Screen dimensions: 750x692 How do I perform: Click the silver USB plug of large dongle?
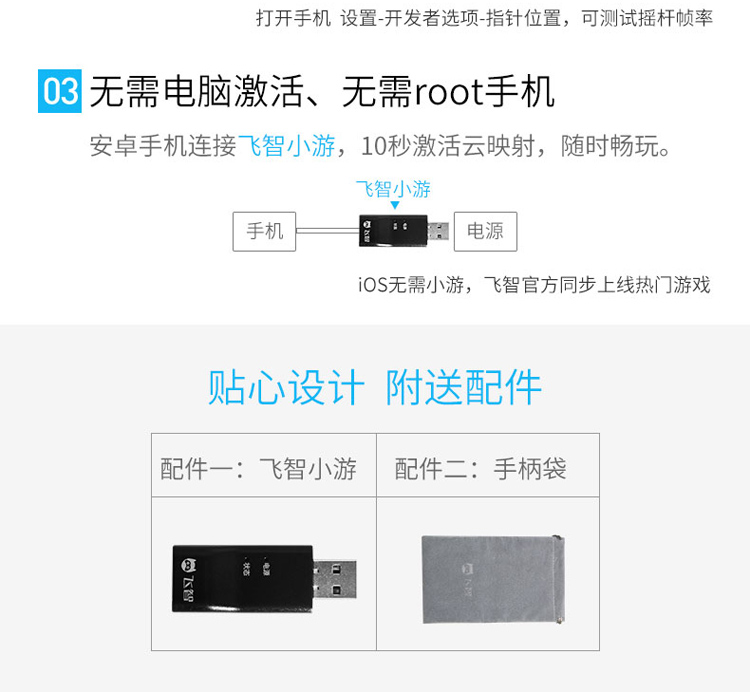pyautogui.click(x=334, y=579)
